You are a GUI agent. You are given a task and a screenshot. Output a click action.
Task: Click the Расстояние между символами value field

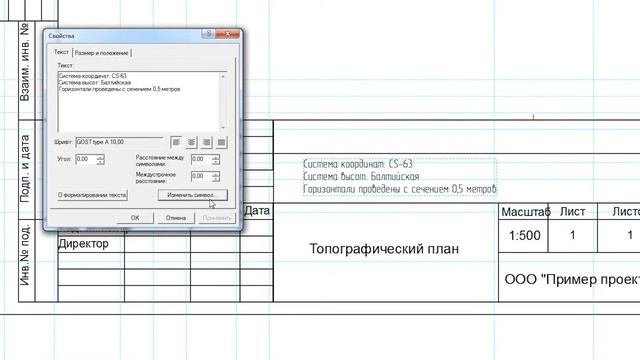coord(201,159)
